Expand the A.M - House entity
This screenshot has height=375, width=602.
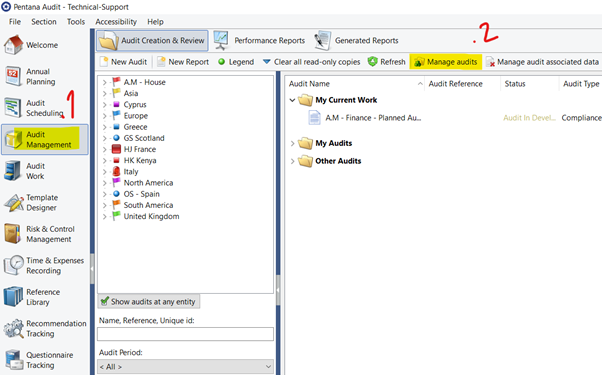104,83
